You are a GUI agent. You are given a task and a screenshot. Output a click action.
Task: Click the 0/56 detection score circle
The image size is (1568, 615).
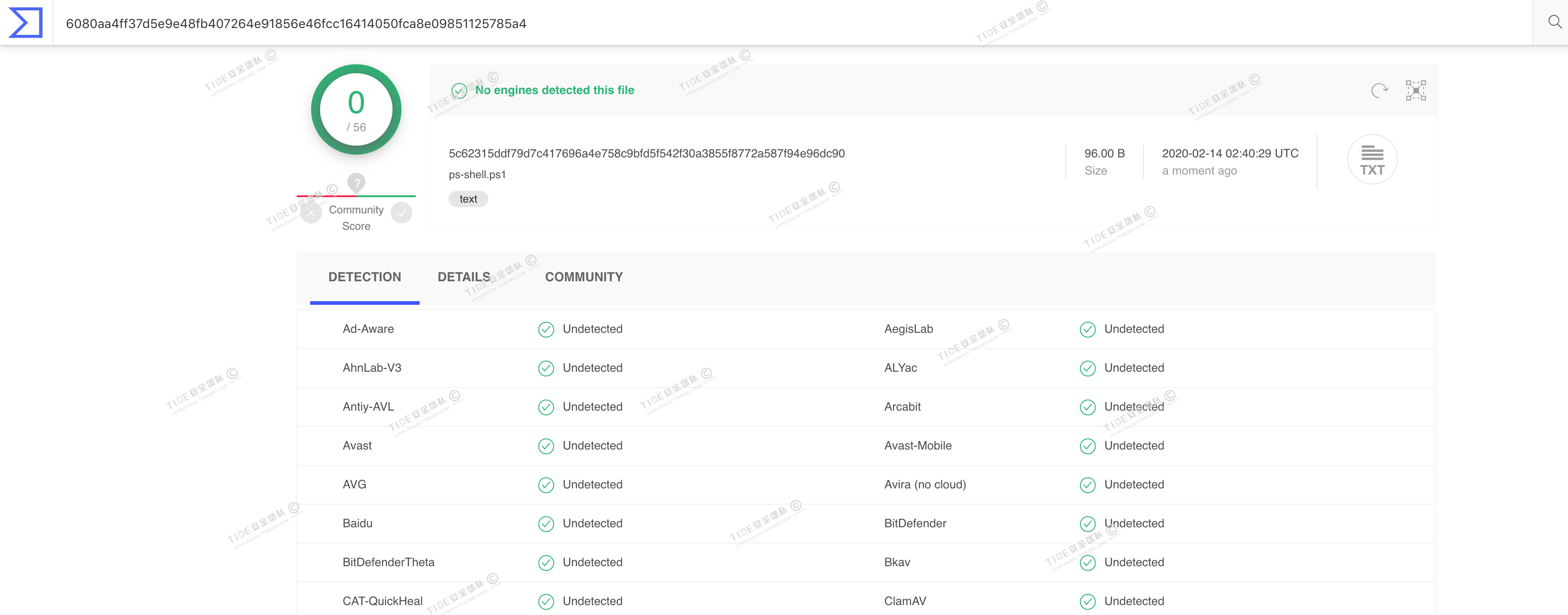click(356, 110)
